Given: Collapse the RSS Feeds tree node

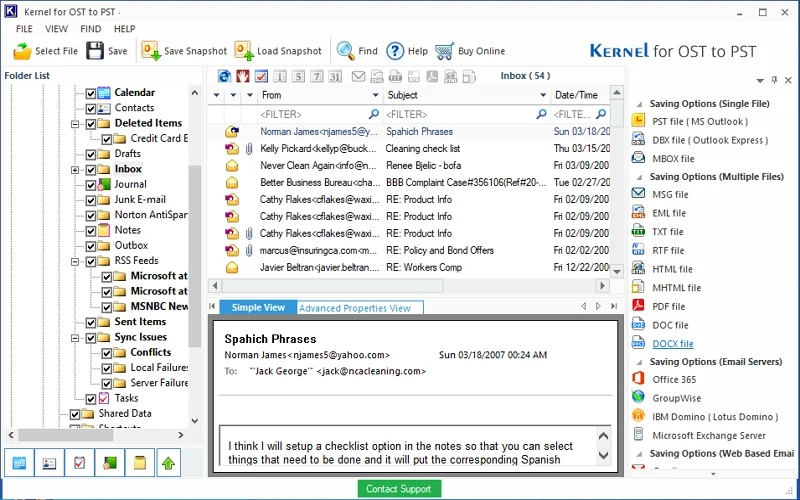Looking at the screenshot, I should 75,261.
